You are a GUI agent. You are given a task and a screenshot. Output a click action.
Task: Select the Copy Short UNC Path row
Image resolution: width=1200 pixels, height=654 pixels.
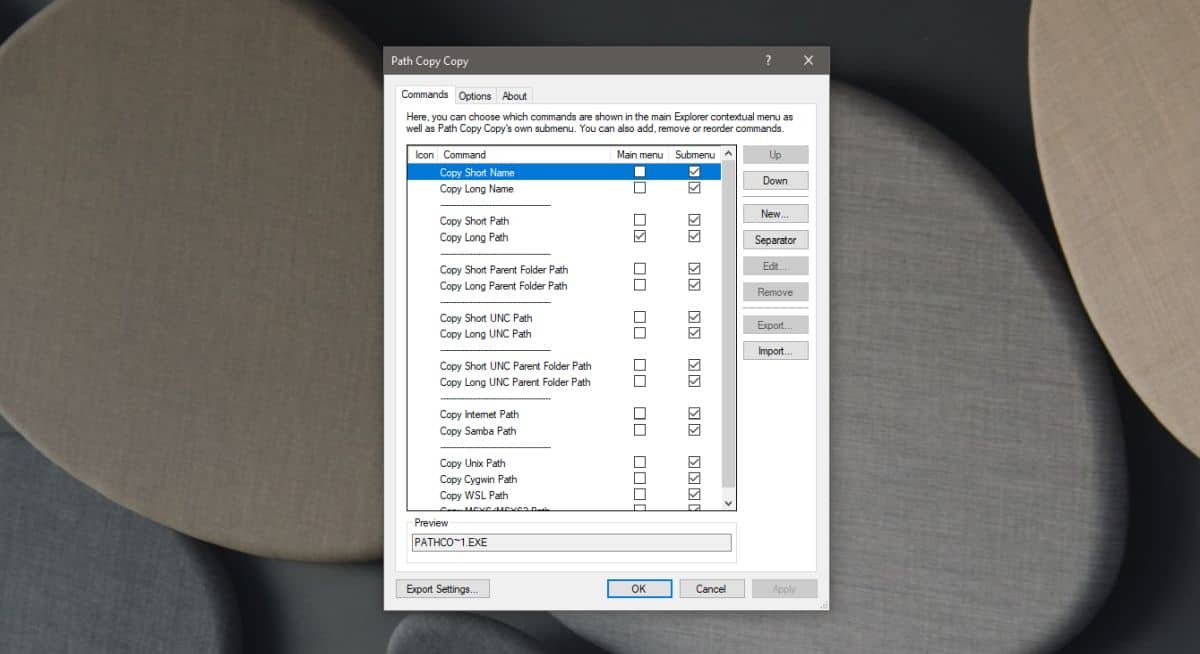click(563, 317)
